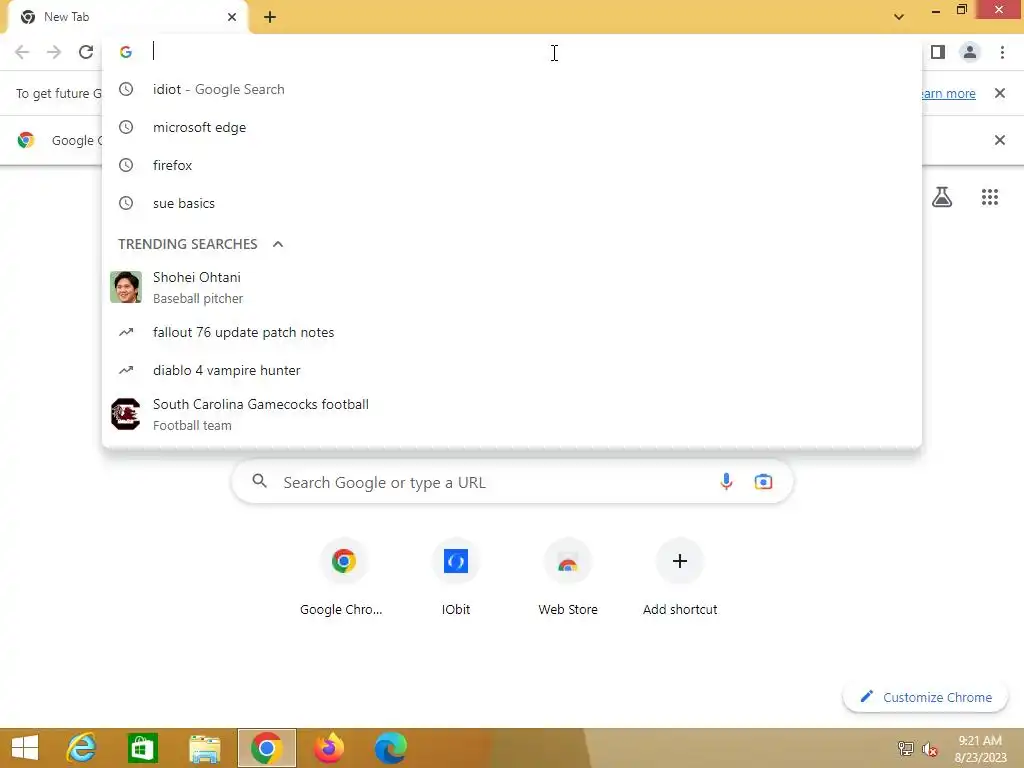Click the active Chrome taskbar icon
1024x768 pixels.
coord(266,748)
